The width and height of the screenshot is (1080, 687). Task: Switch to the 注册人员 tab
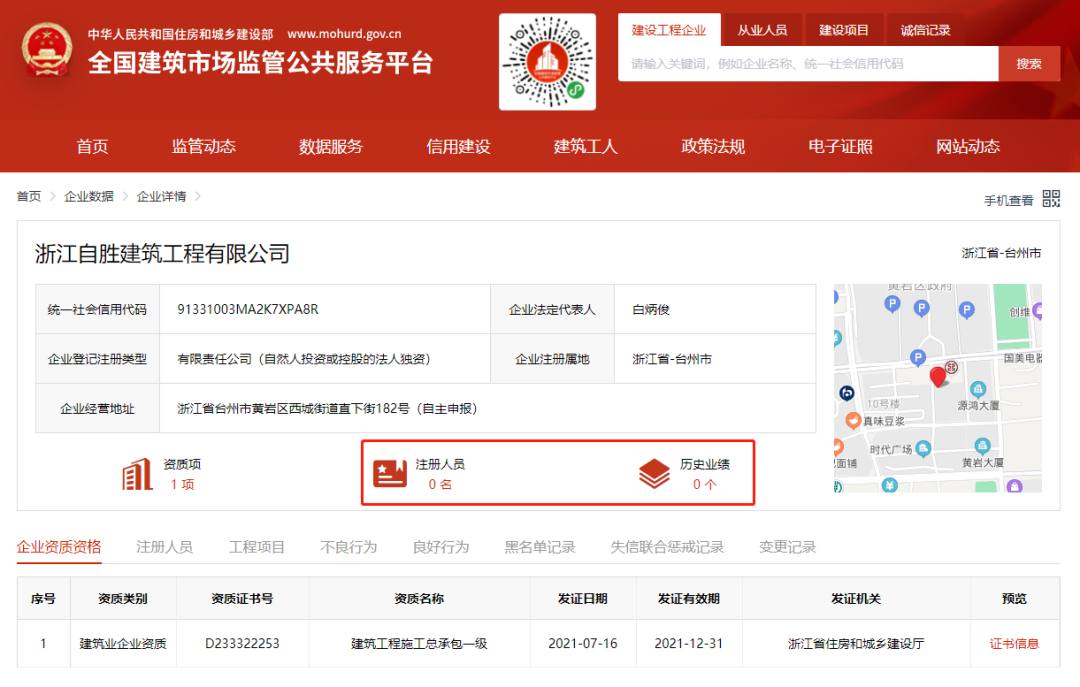[165, 547]
